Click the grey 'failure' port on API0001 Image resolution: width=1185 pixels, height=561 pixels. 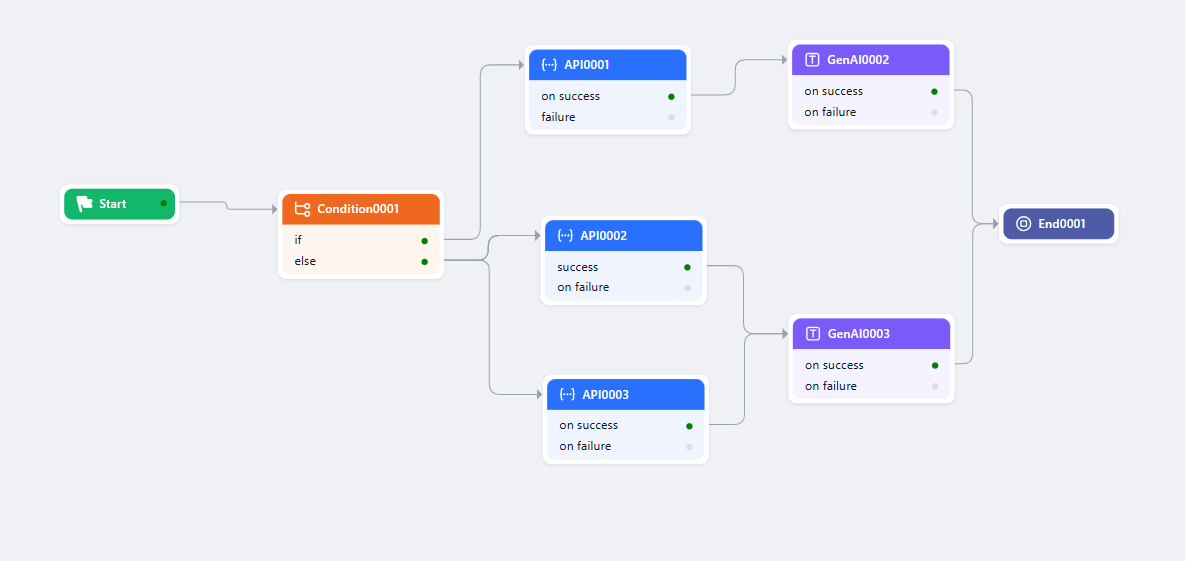671,118
